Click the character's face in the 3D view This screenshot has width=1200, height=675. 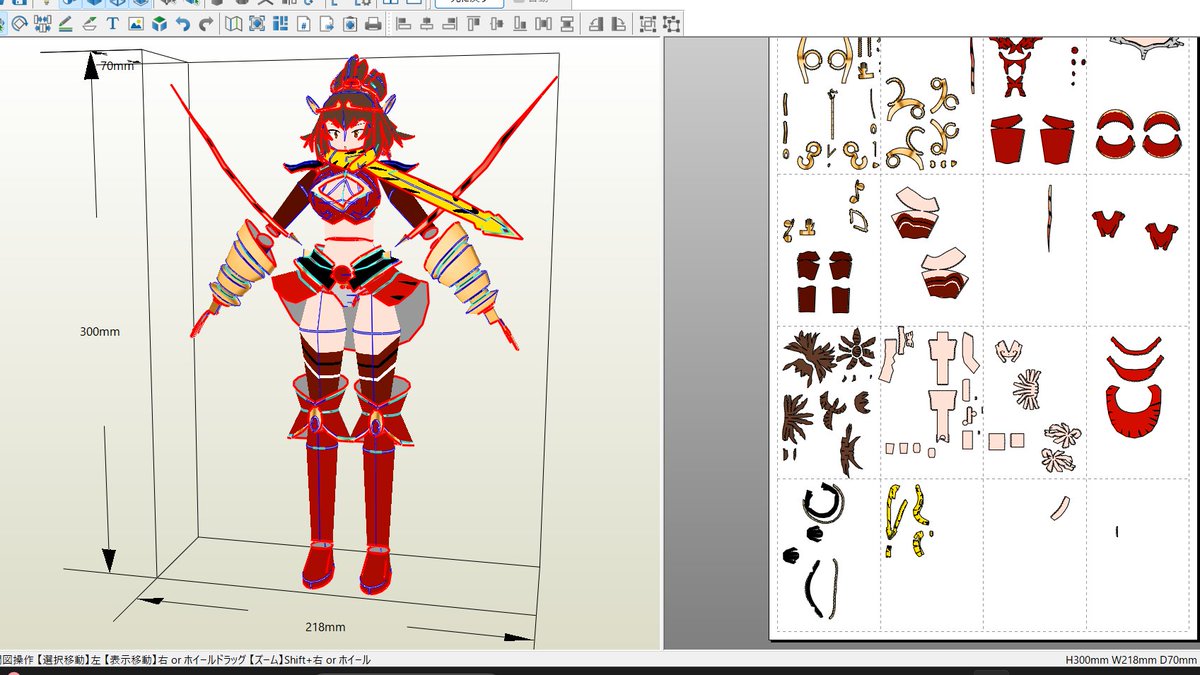click(347, 132)
